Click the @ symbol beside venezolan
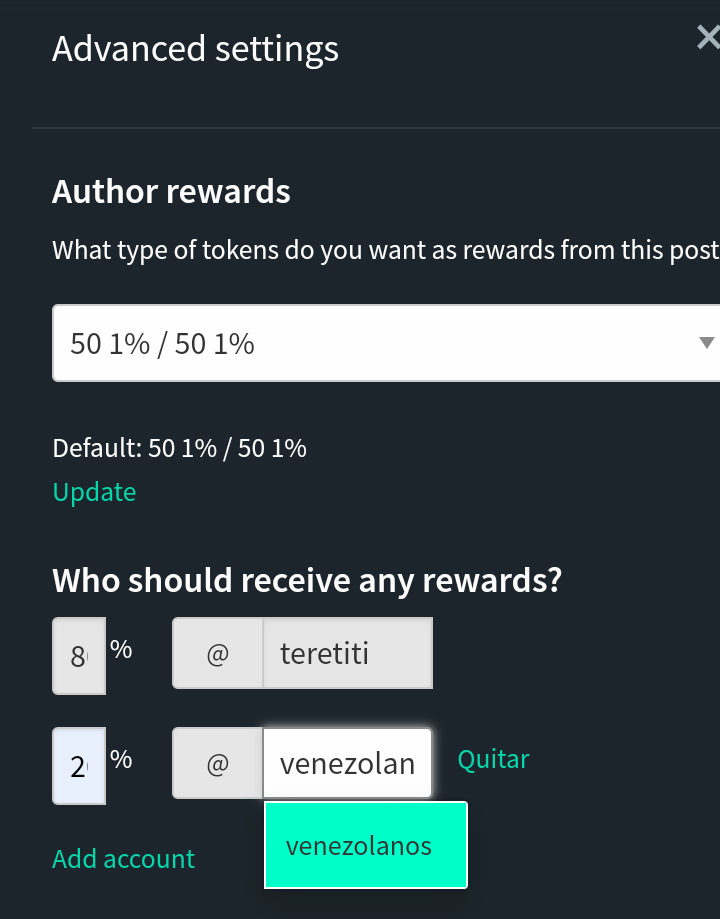This screenshot has height=919, width=720. click(x=217, y=764)
